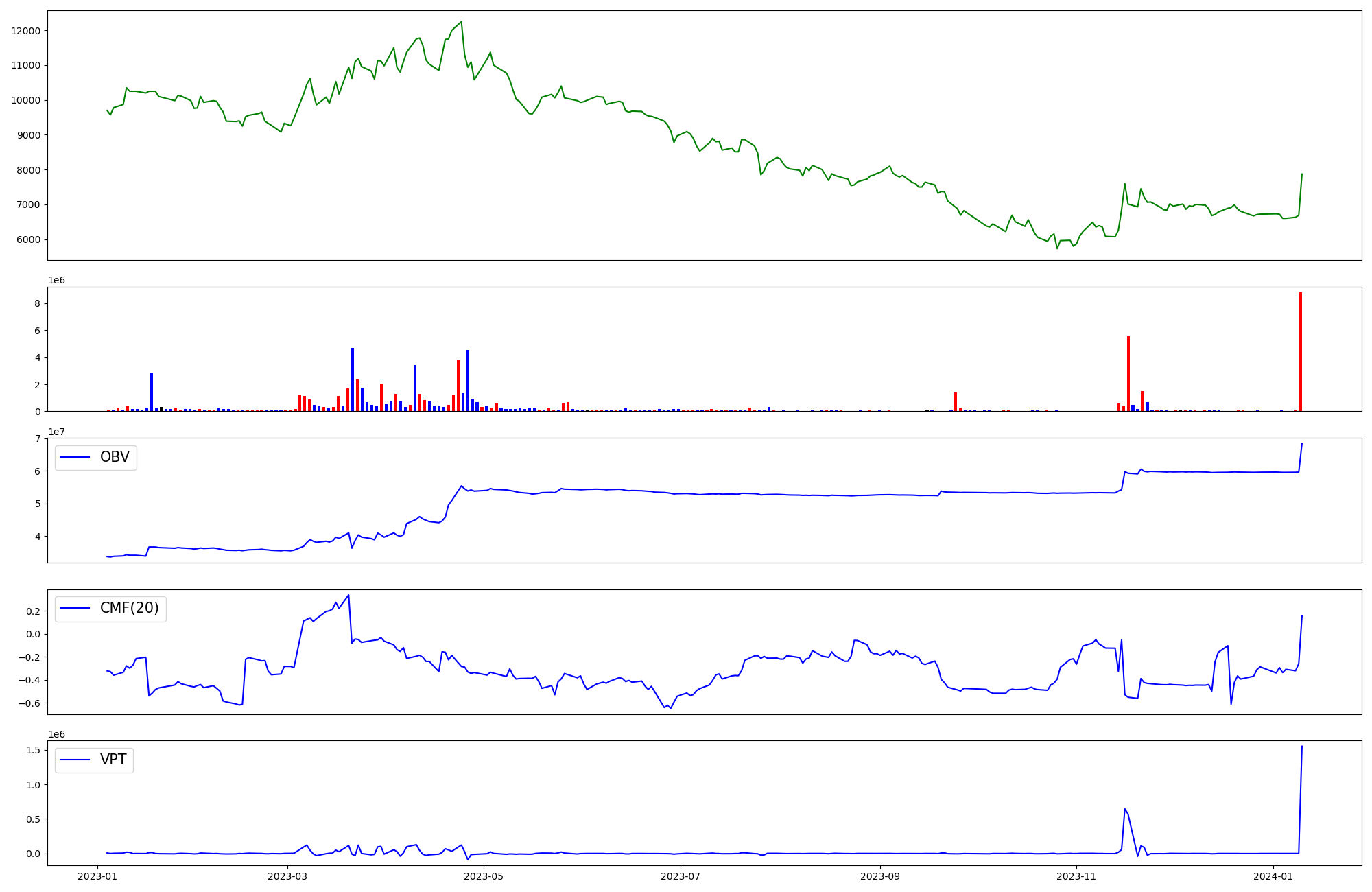
Task: Select the 2023-07 x-axis tick label
Action: coord(680,876)
